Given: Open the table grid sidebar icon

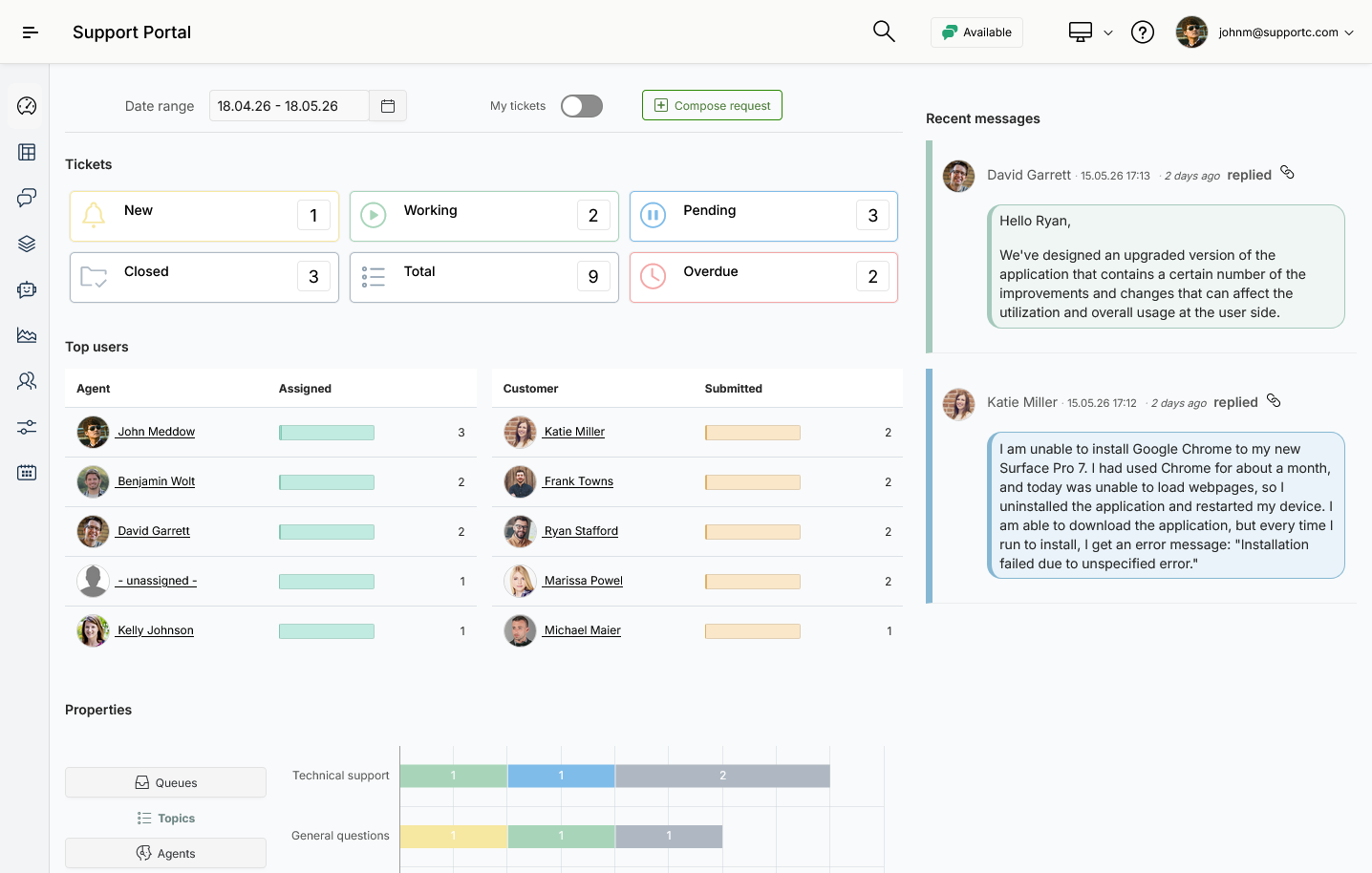Looking at the screenshot, I should point(27,152).
